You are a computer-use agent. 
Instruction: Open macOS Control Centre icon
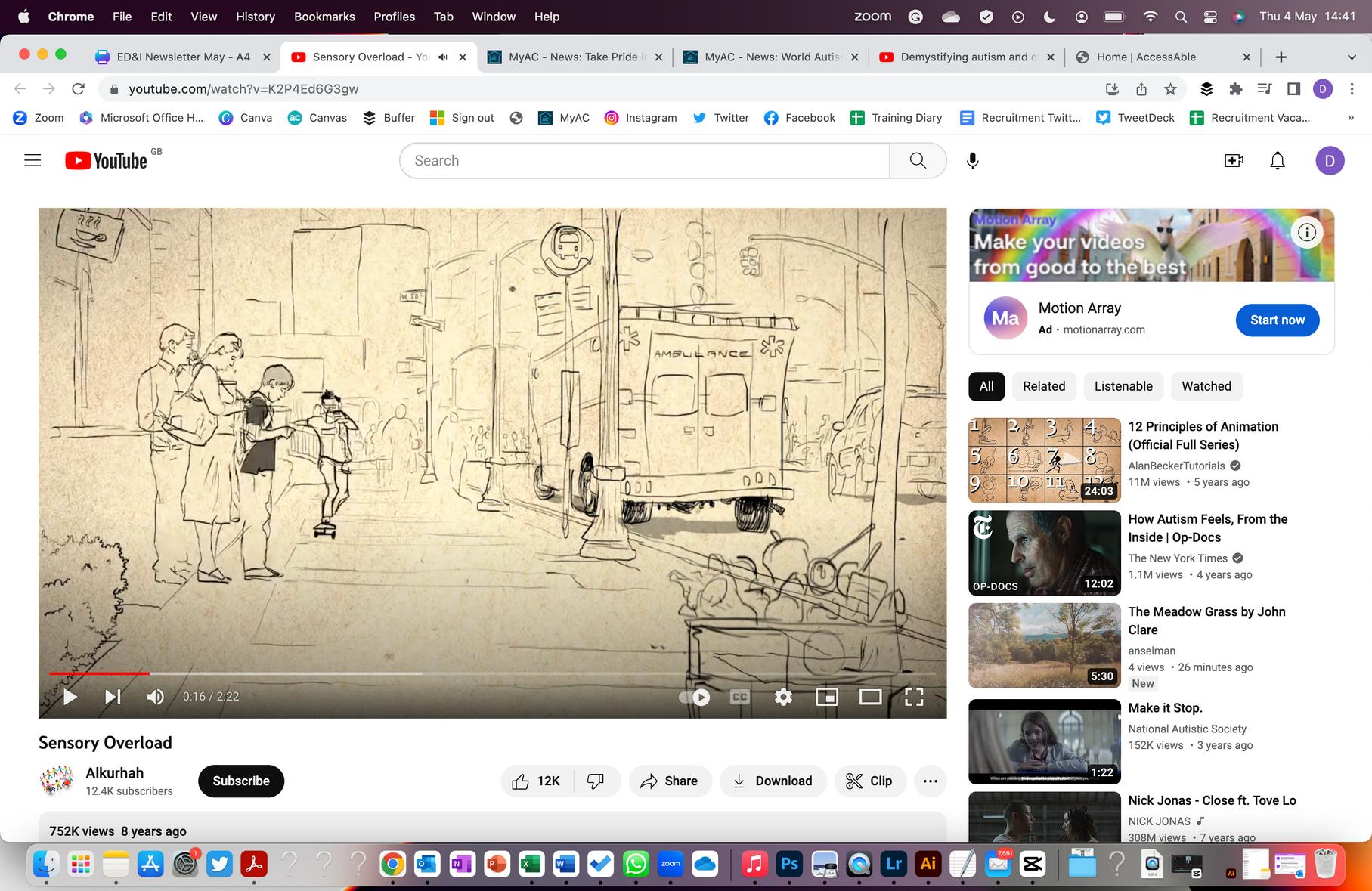(x=1209, y=16)
